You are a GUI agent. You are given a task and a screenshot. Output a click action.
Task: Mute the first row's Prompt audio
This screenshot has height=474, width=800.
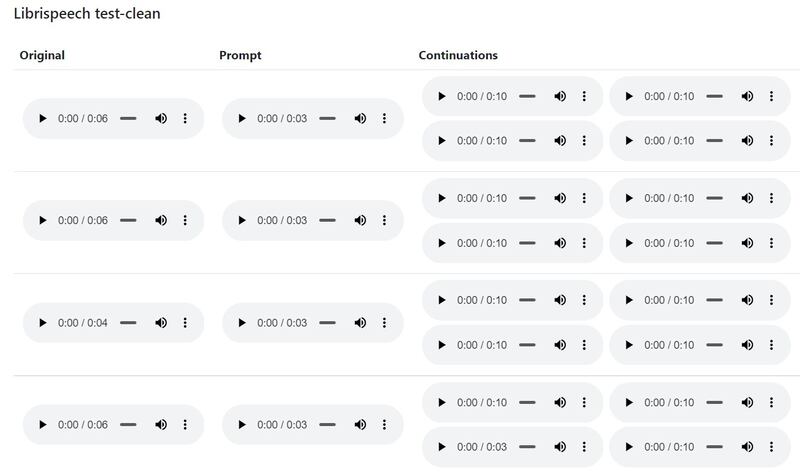click(360, 118)
